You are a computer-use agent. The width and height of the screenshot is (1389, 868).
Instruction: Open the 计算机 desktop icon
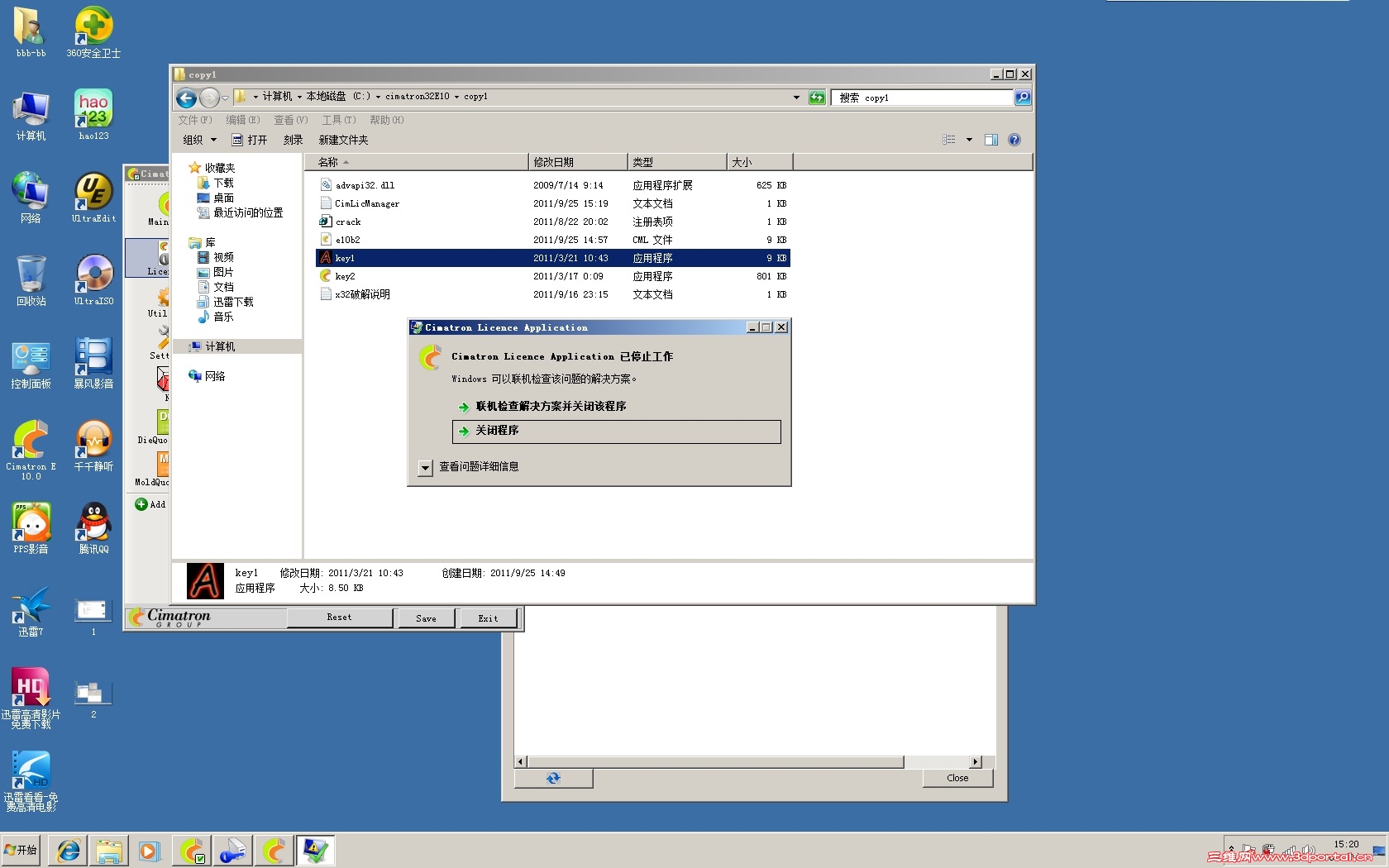(31, 116)
